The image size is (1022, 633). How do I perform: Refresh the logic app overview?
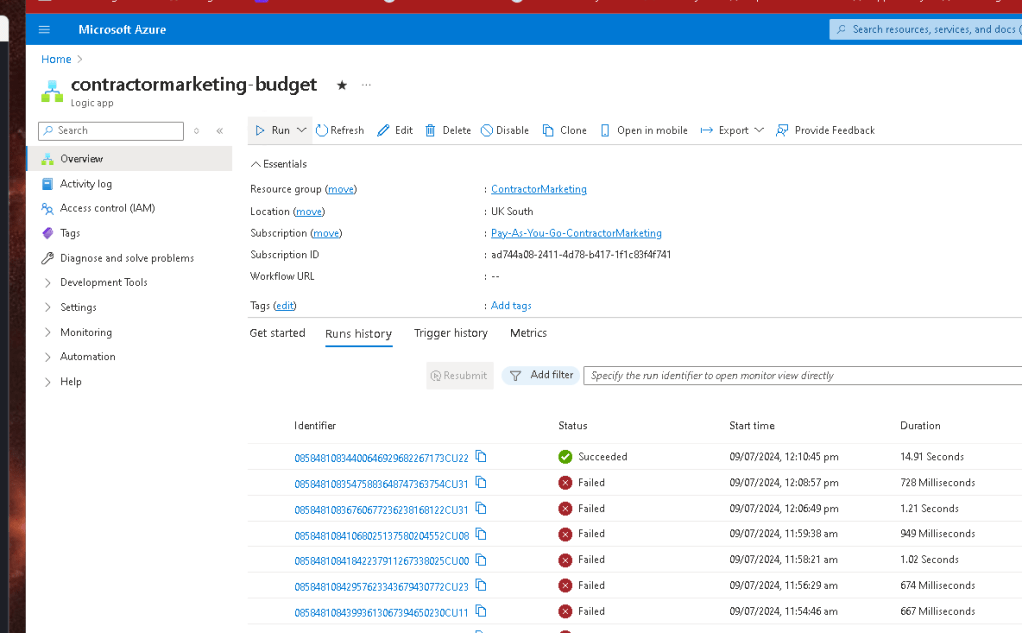pyautogui.click(x=340, y=130)
